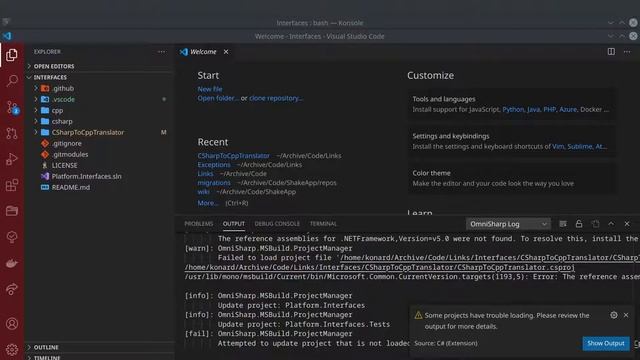640x360 pixels.
Task: Clear the output panel
Action: coord(563,224)
